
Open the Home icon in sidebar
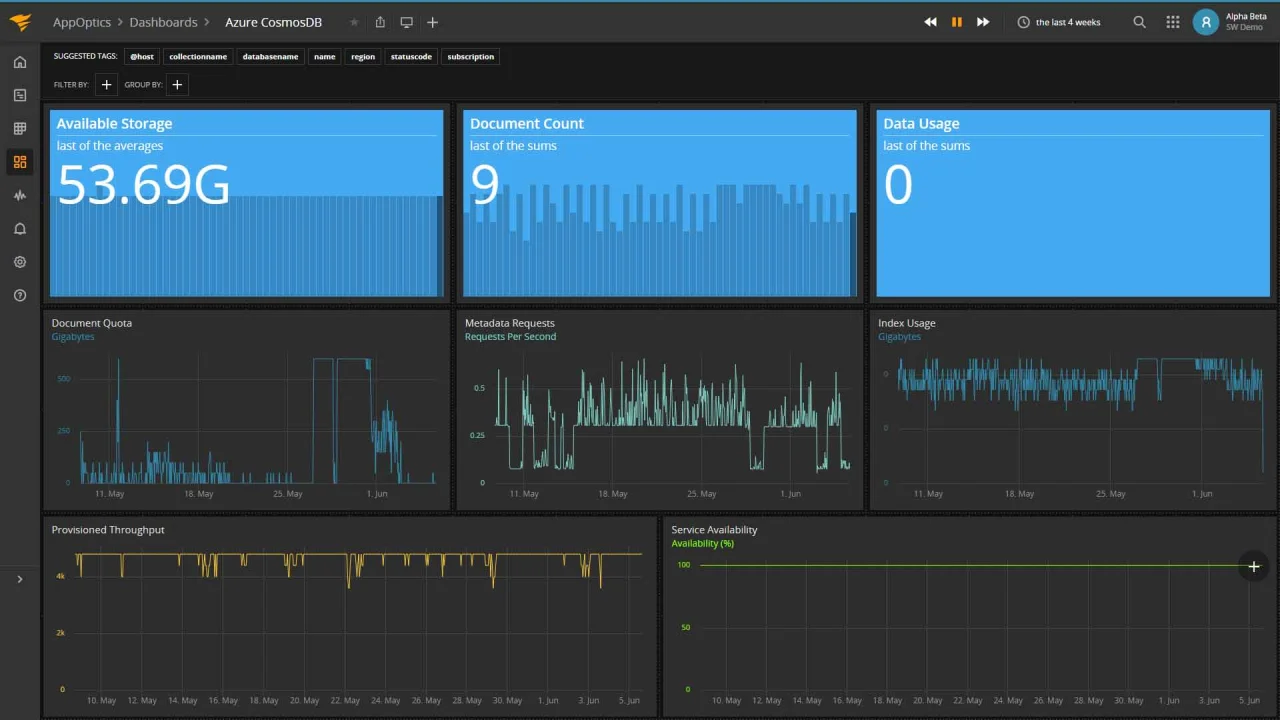pyautogui.click(x=19, y=62)
